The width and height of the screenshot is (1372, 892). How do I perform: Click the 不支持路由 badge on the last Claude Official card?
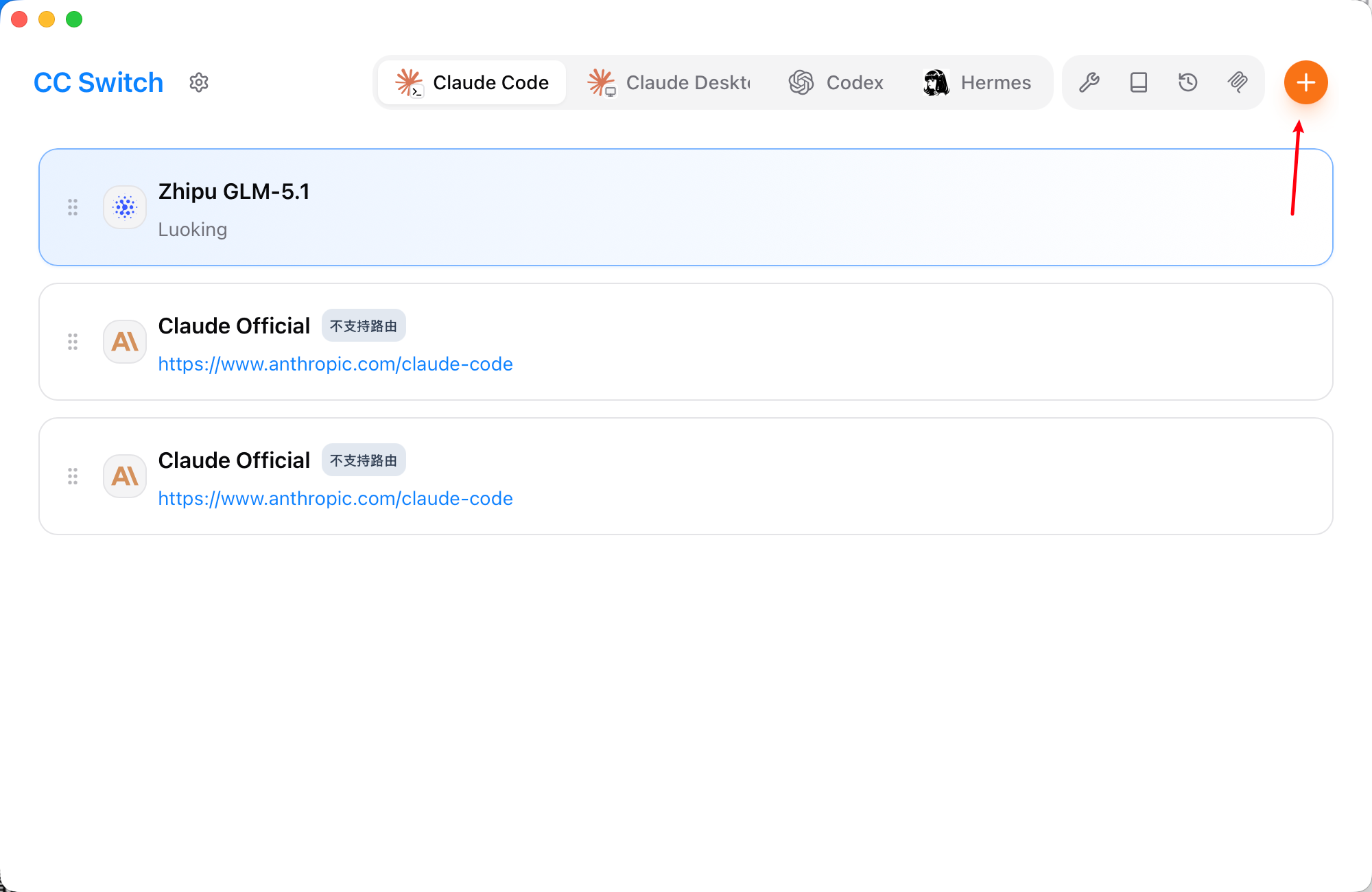coord(364,460)
